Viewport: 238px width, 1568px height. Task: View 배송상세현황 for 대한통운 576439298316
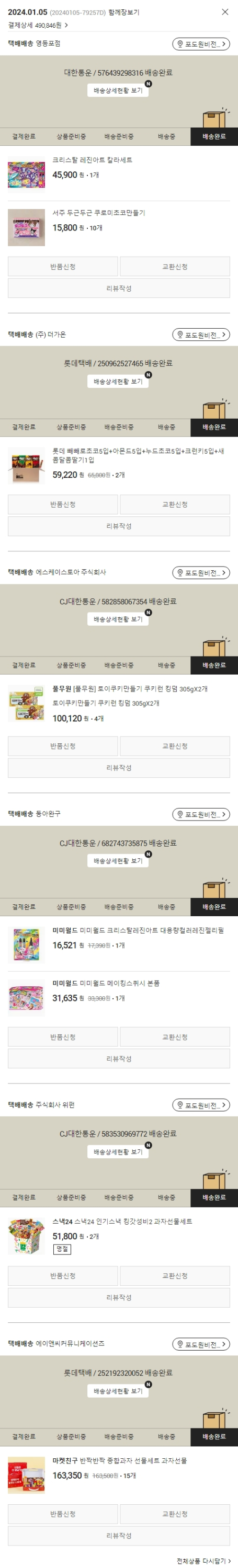tap(118, 90)
